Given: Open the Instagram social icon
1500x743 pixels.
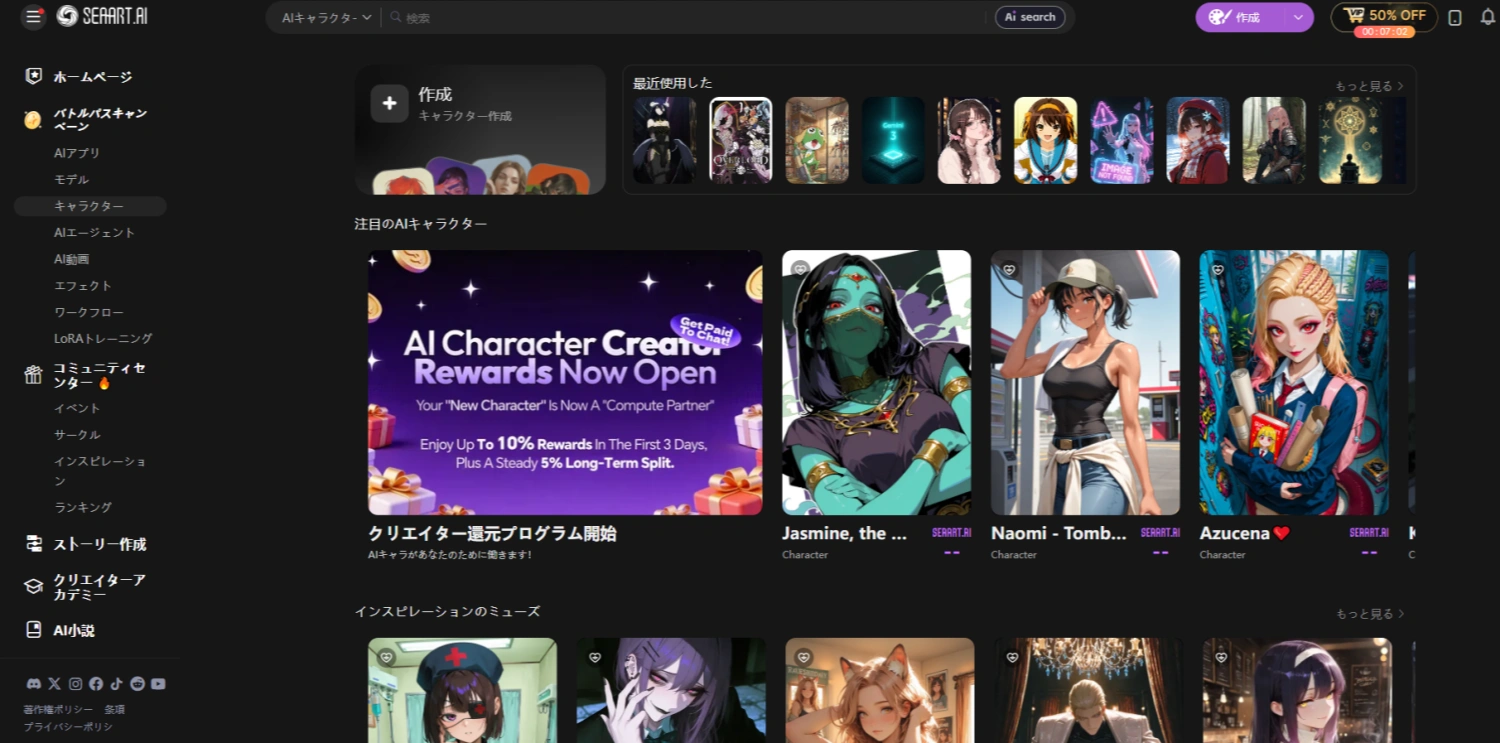Looking at the screenshot, I should tap(75, 684).
